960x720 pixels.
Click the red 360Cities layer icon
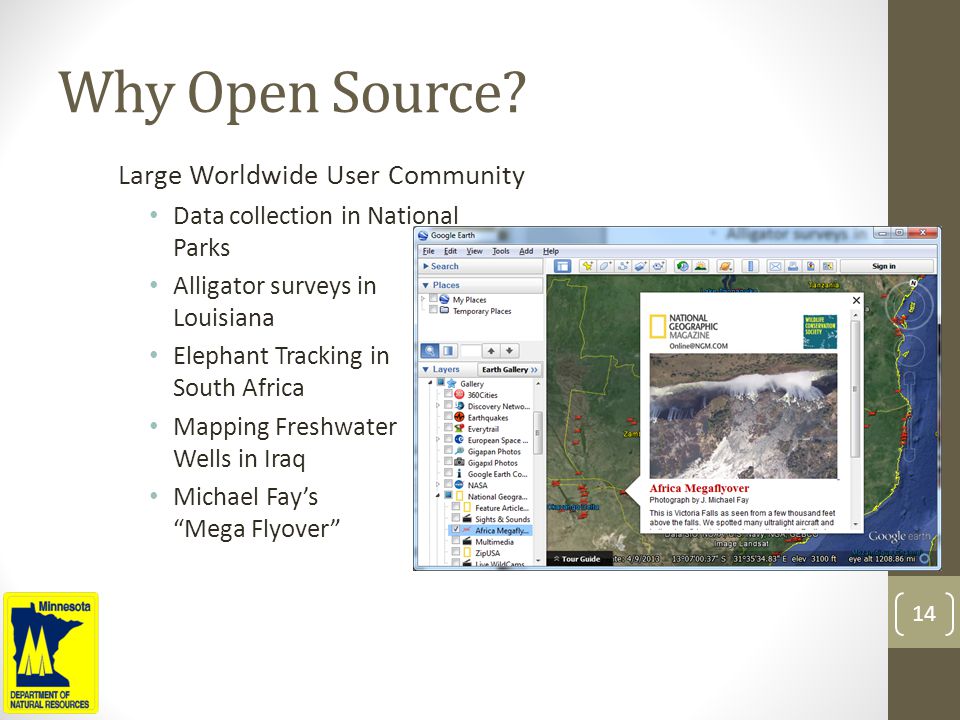pos(459,394)
